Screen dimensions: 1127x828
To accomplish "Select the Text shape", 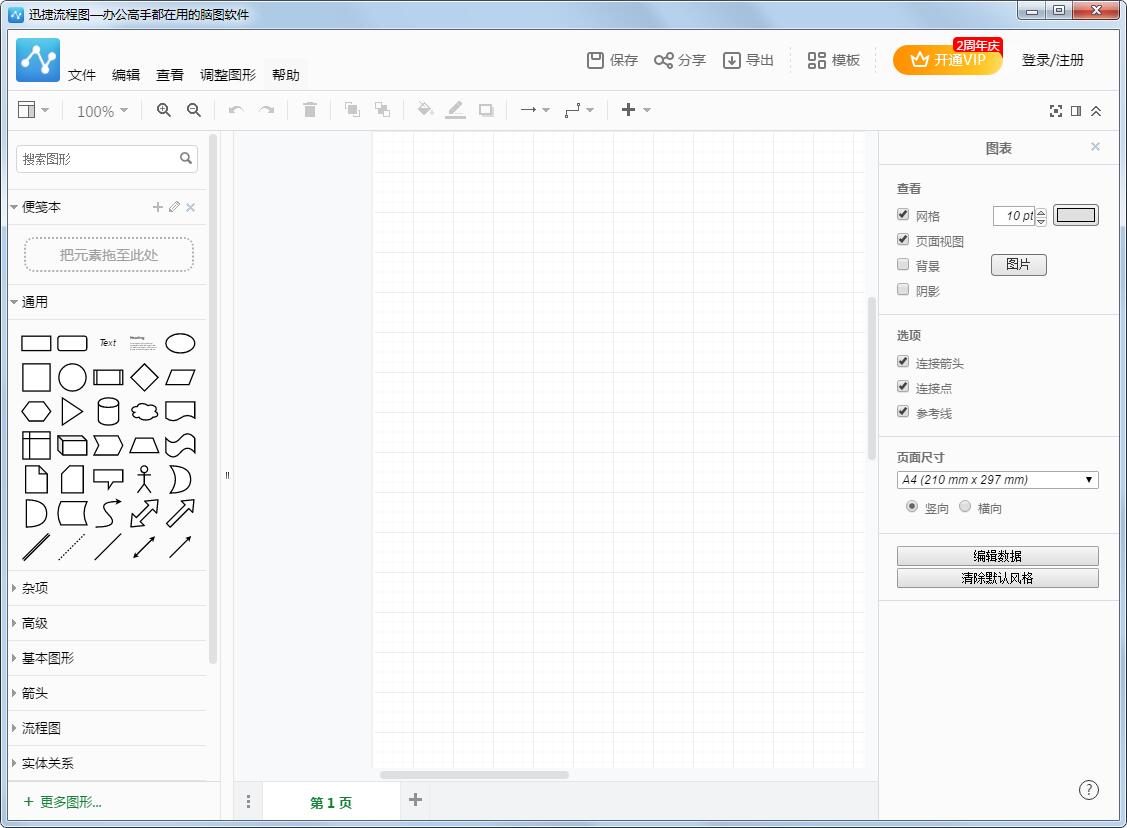I will click(108, 343).
